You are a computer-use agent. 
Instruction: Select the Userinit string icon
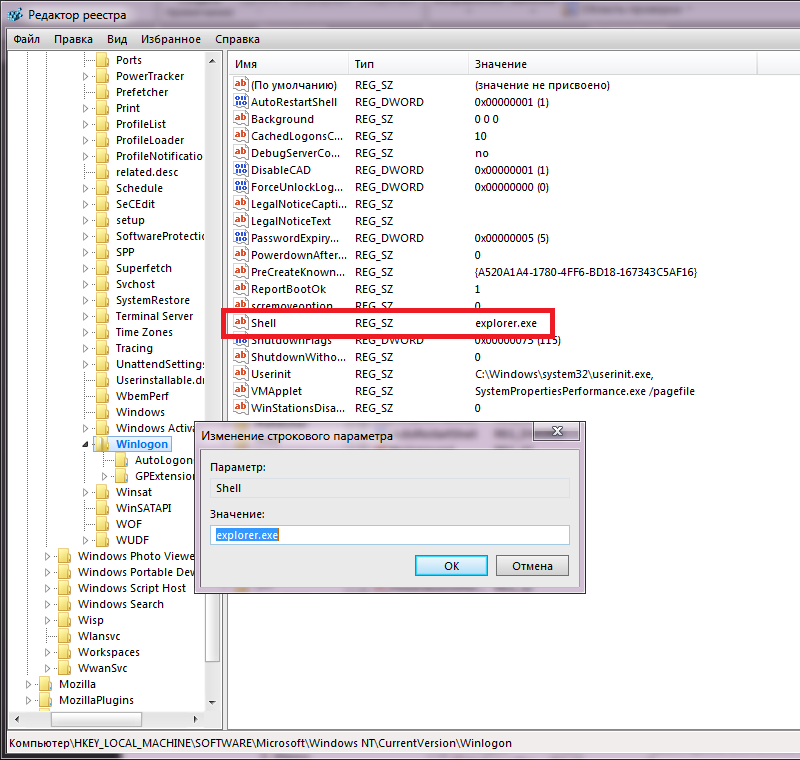pos(241,373)
